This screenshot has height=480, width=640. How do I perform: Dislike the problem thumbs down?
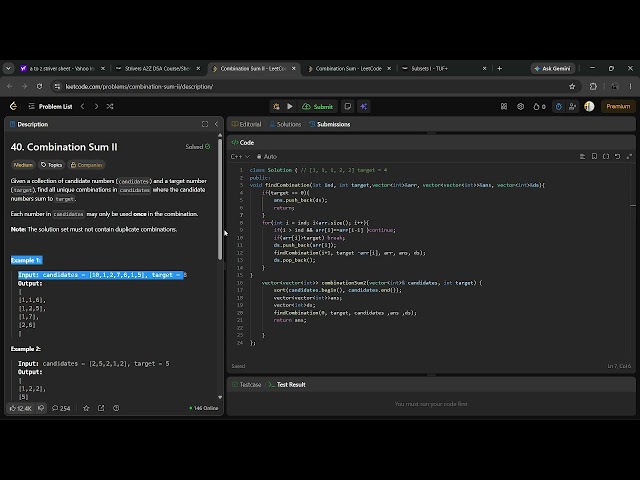click(x=41, y=408)
